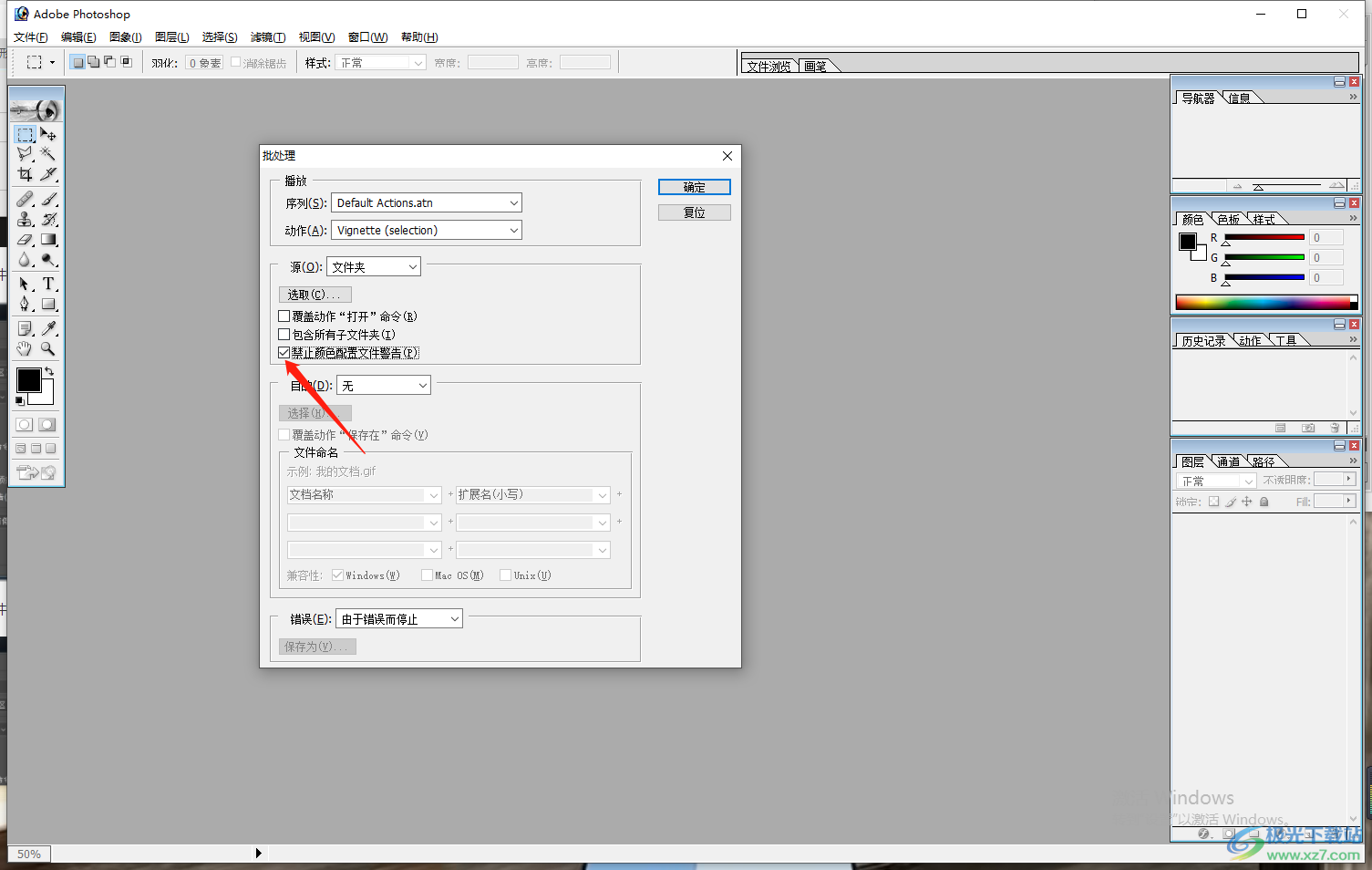Select the Gradient tool
This screenshot has width=1372, height=870.
(48, 240)
